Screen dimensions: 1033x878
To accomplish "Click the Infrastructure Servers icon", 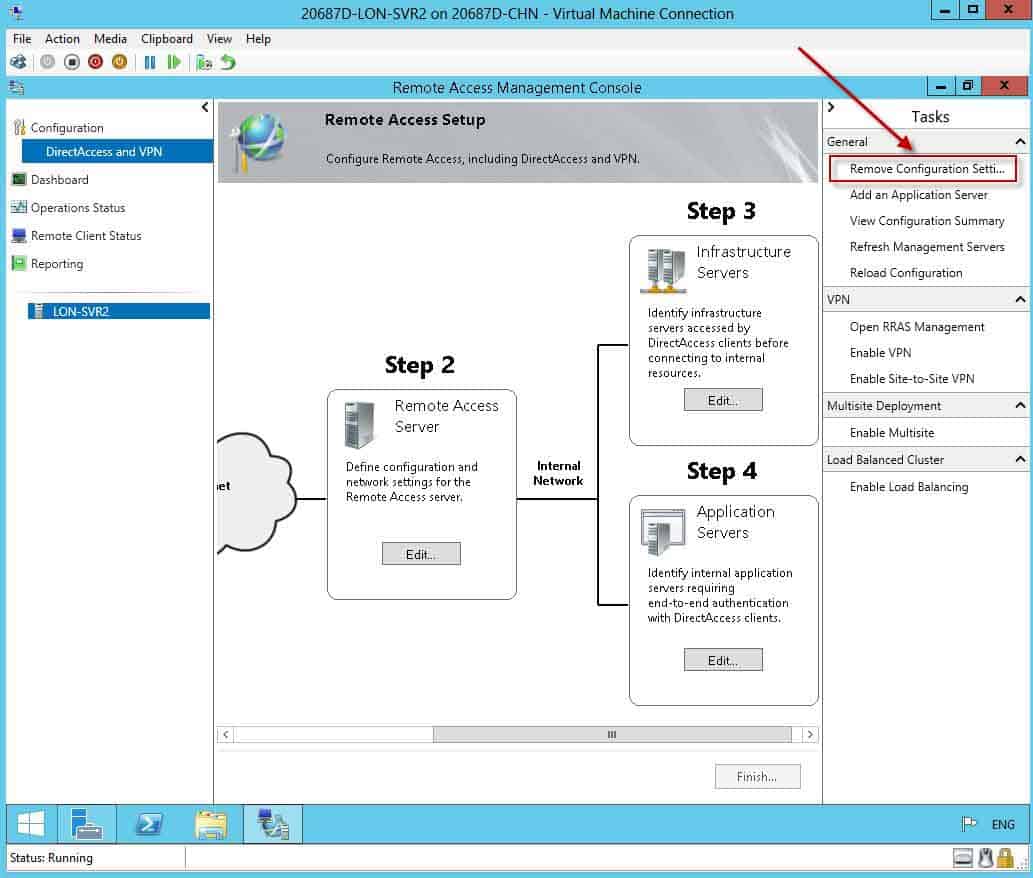I will 663,270.
